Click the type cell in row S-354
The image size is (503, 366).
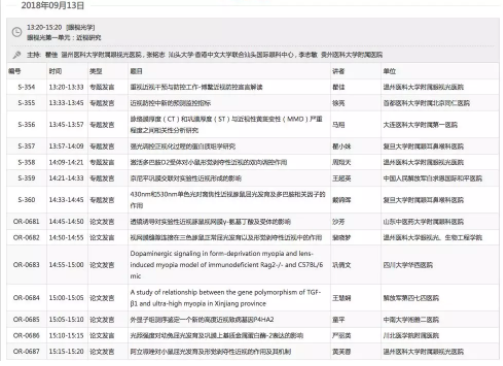[102, 87]
